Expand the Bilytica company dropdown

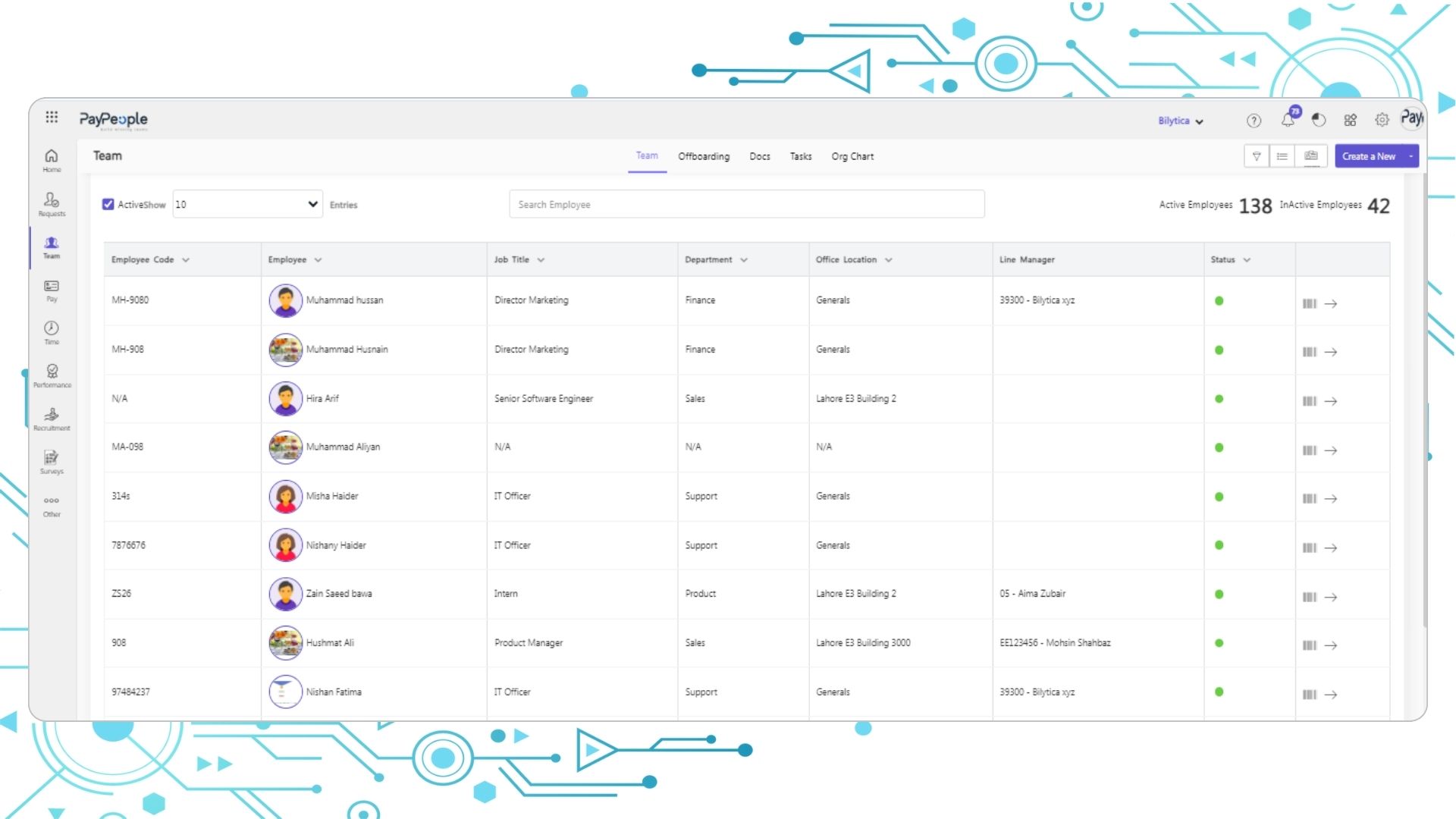(x=1181, y=121)
